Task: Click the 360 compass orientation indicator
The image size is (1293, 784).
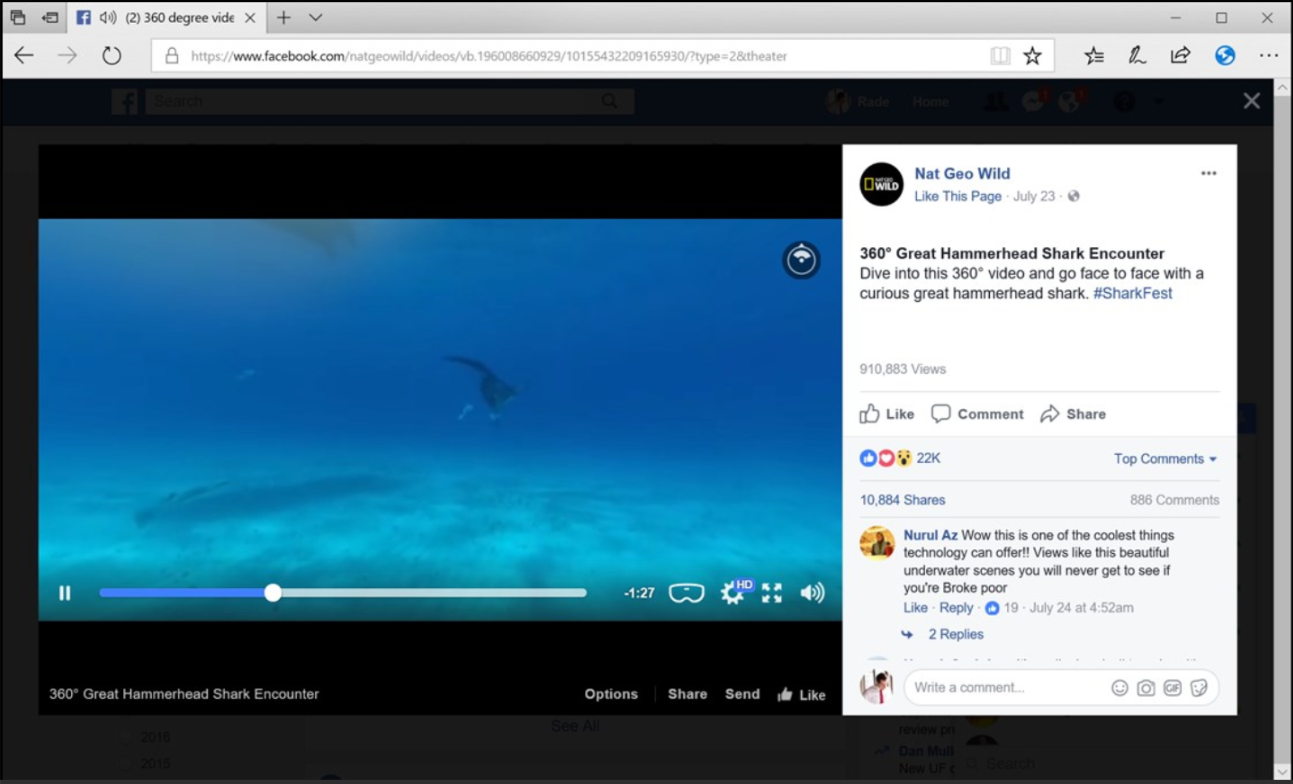Action: point(801,260)
